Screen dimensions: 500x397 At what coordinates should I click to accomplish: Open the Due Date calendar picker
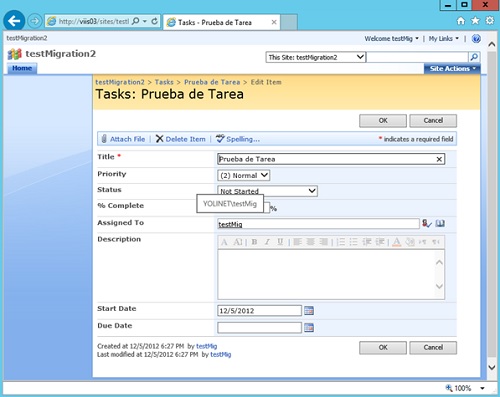coord(309,328)
